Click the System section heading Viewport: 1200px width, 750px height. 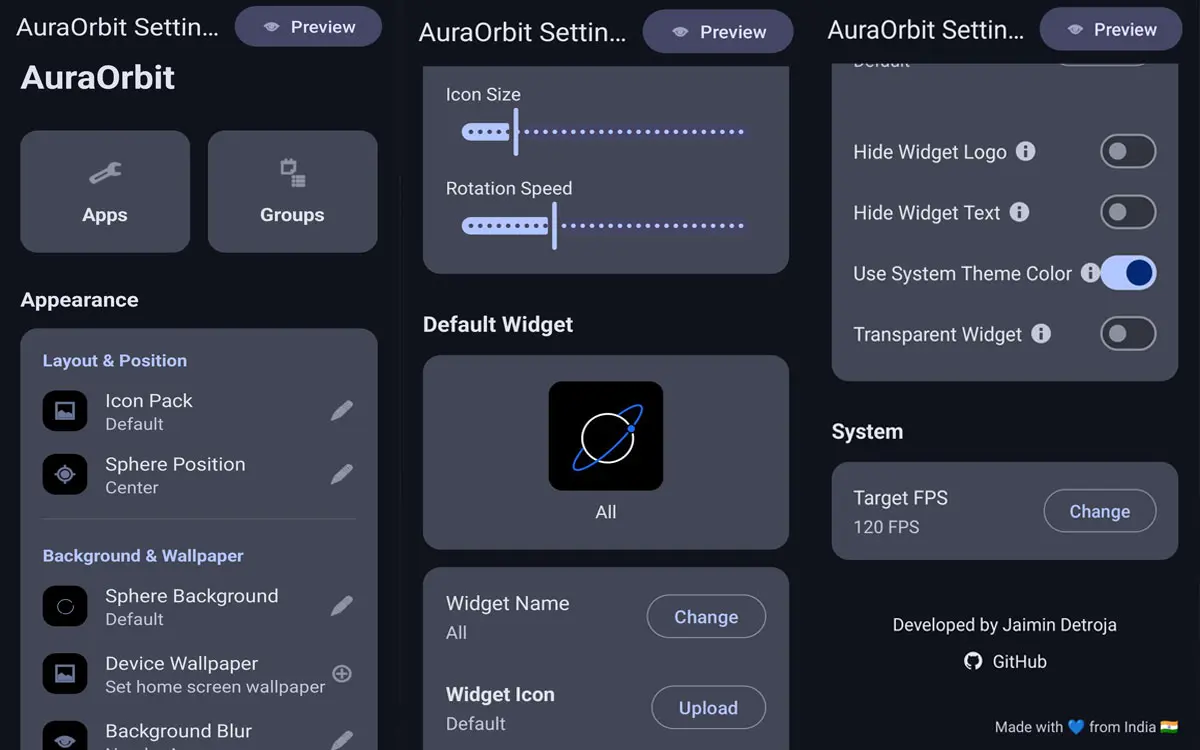(x=867, y=432)
